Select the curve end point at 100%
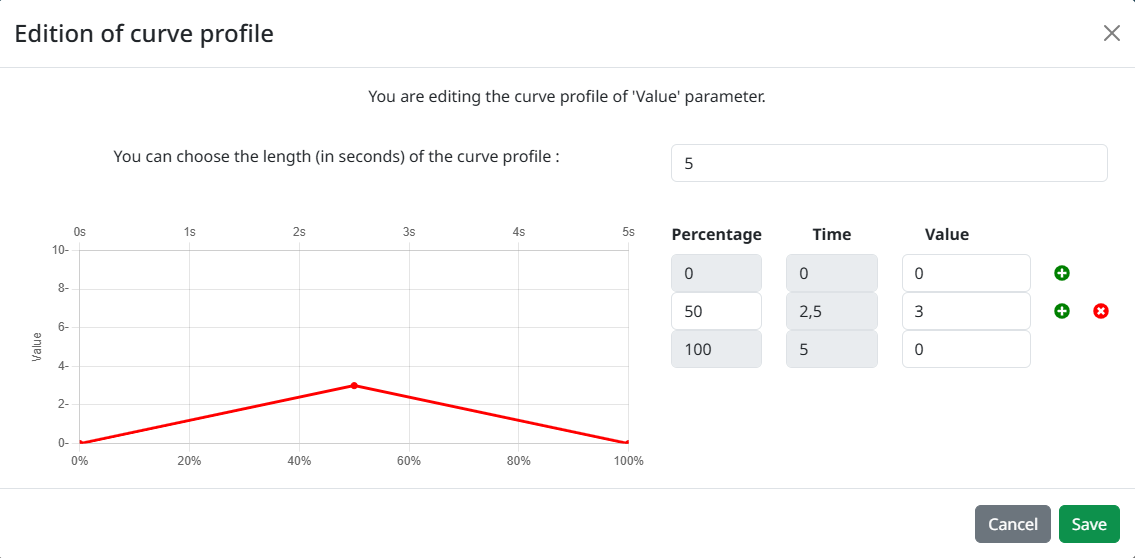This screenshot has height=558, width=1135. [627, 442]
